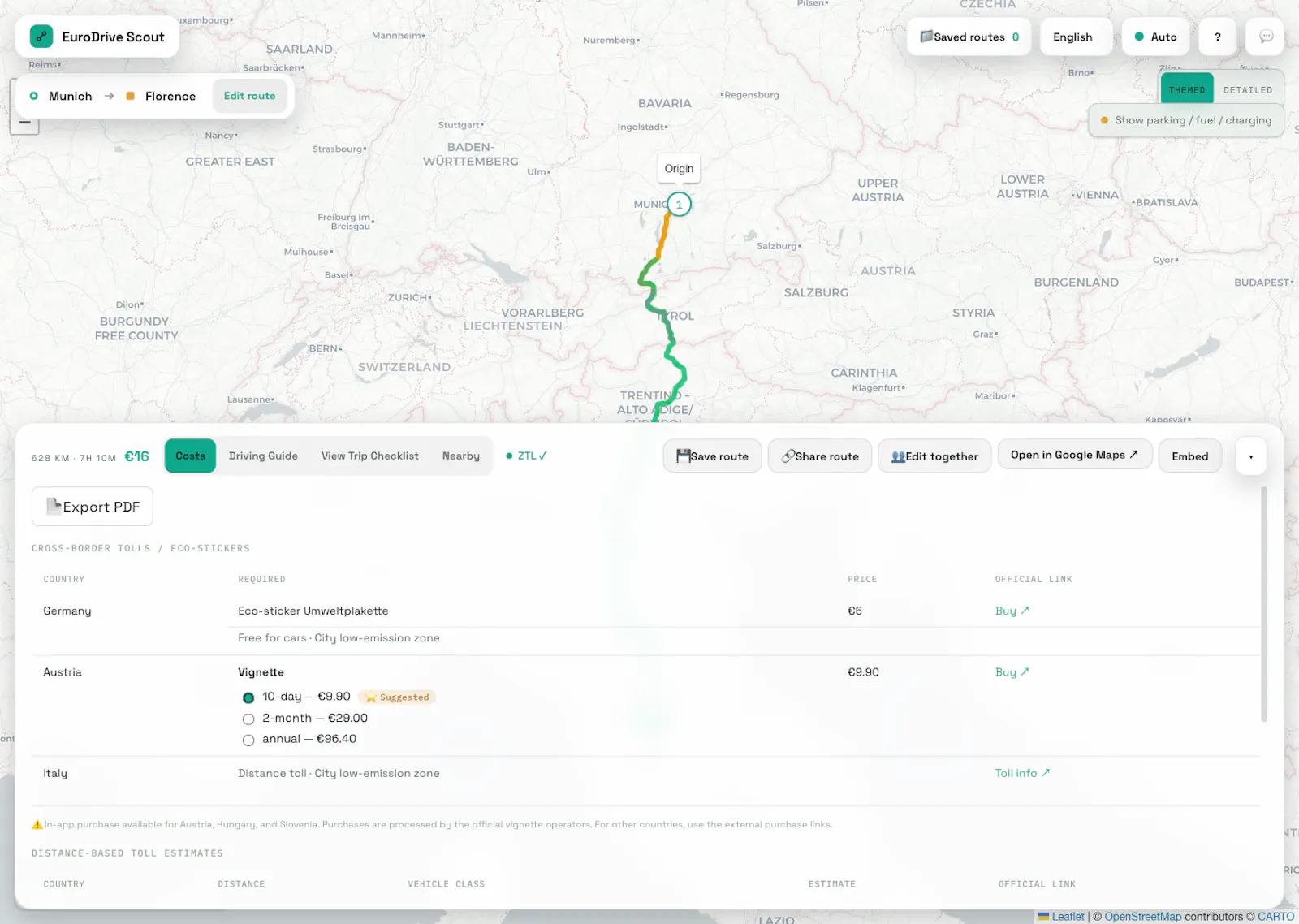This screenshot has height=924, width=1299.
Task: Click the €16 total cost value
Action: 136,456
